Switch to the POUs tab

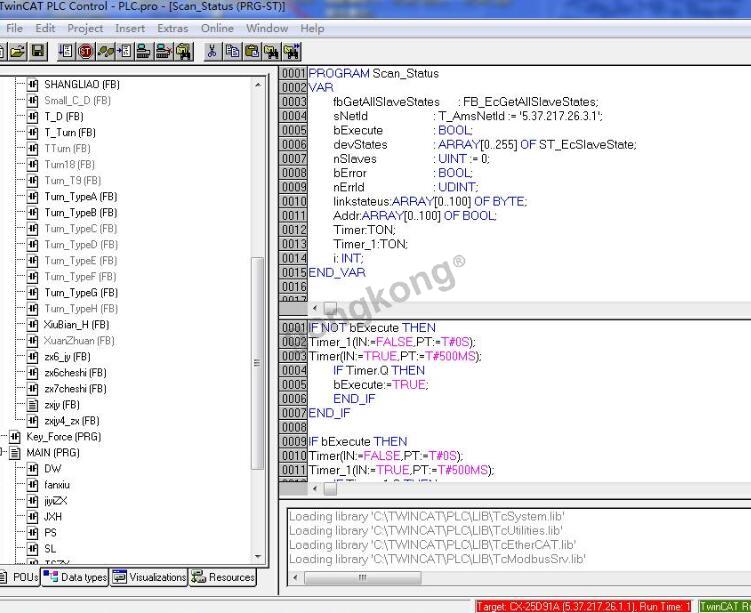pos(20,577)
